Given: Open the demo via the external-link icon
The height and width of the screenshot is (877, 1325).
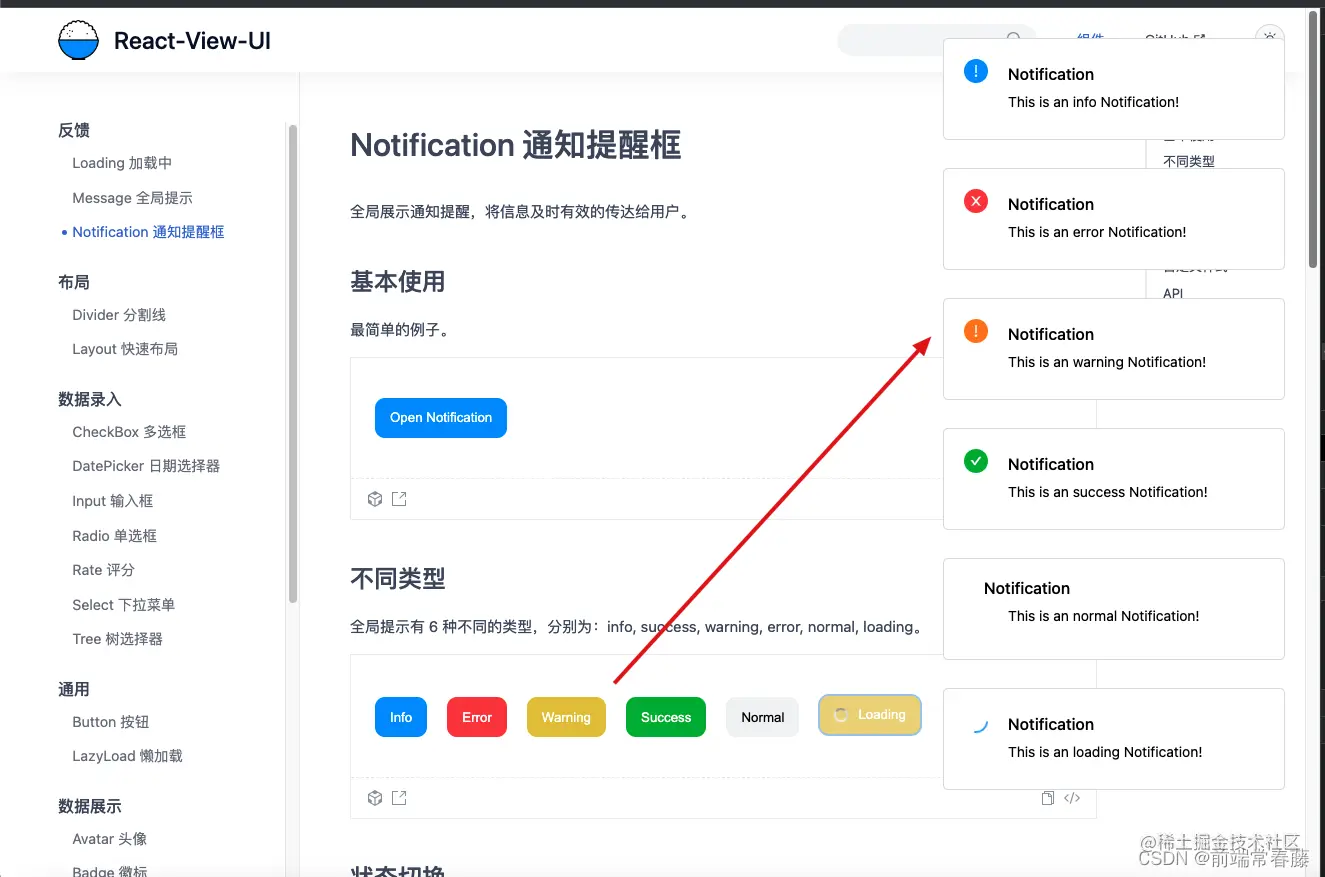Looking at the screenshot, I should point(399,498).
